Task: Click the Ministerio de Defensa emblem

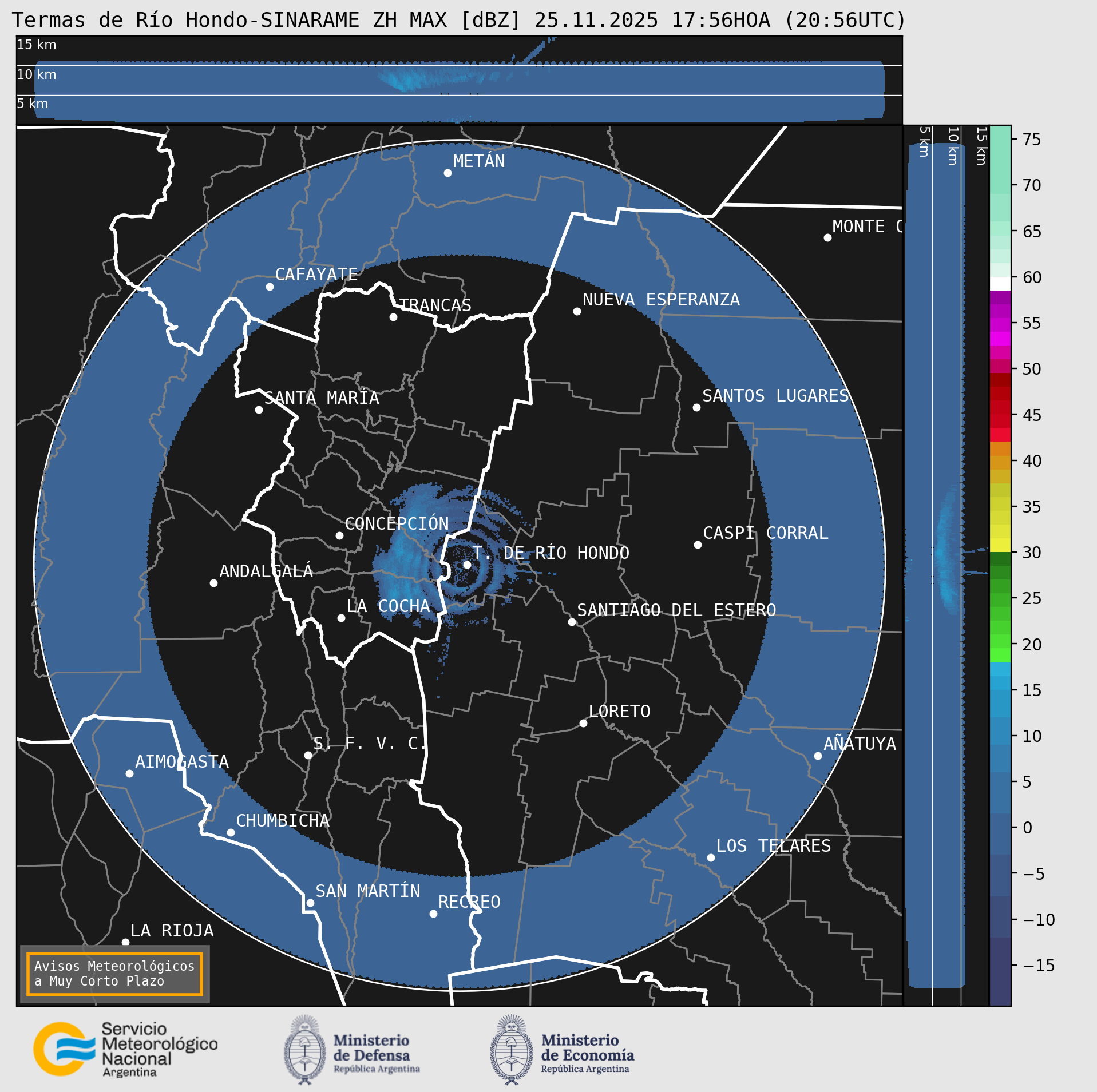Action: tap(304, 1050)
